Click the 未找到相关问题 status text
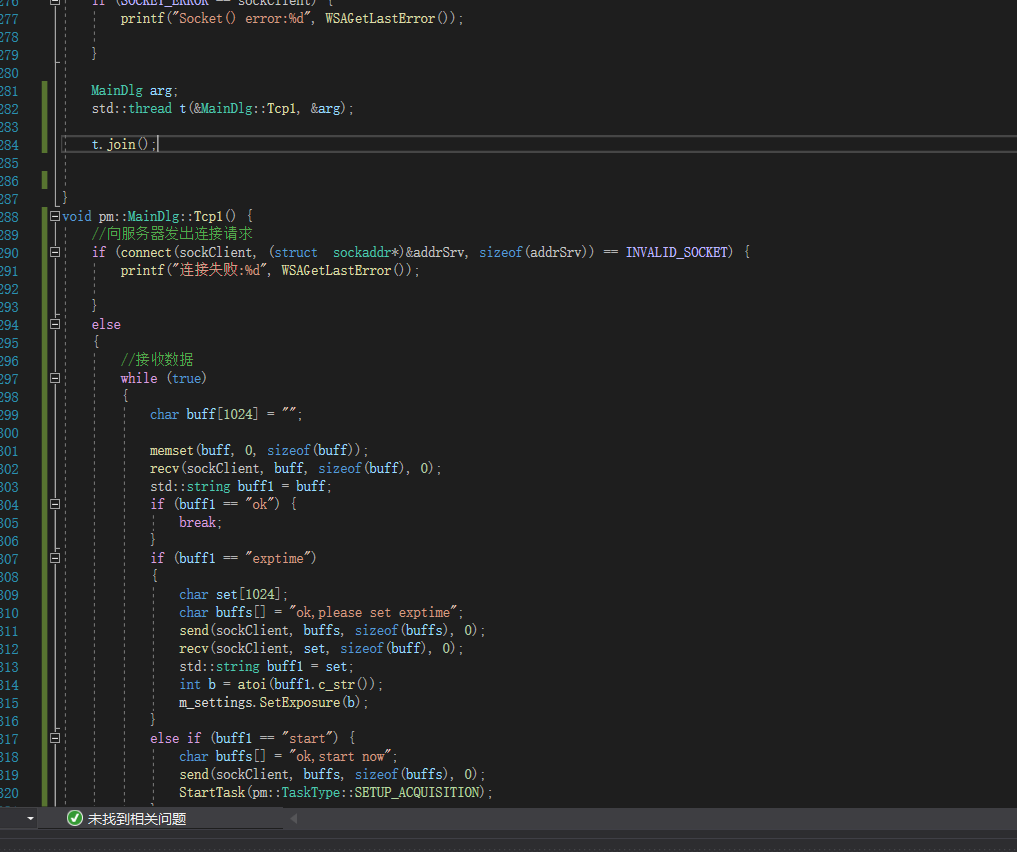The height and width of the screenshot is (852, 1017). click(137, 819)
